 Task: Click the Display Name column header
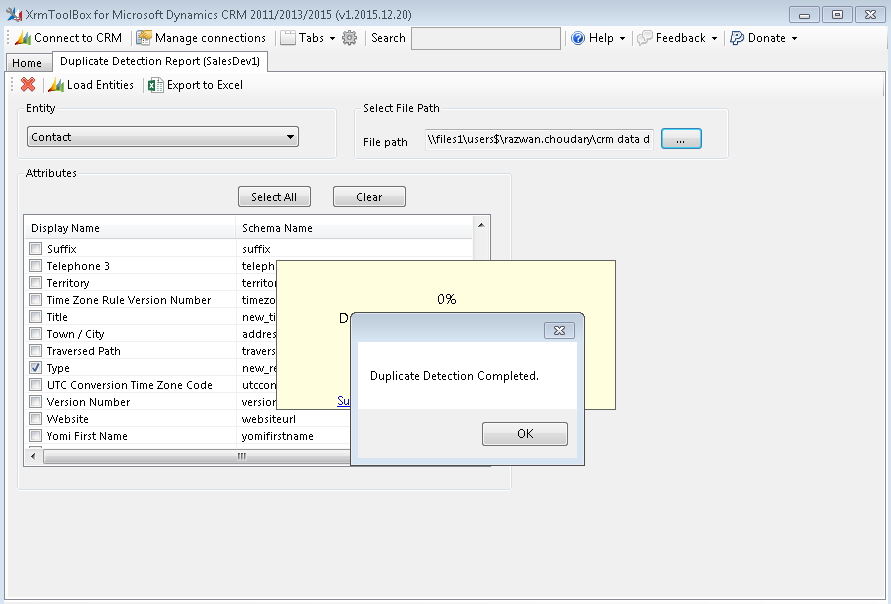[x=130, y=228]
